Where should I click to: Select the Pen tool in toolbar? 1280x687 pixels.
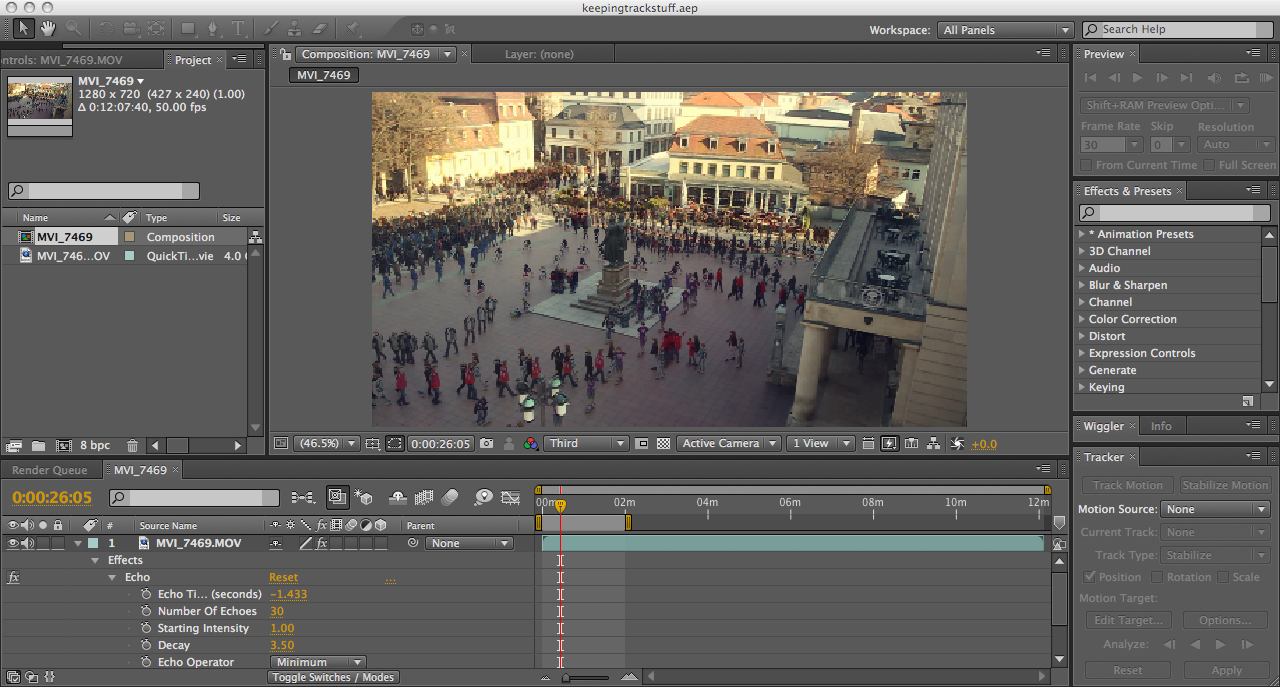(214, 28)
